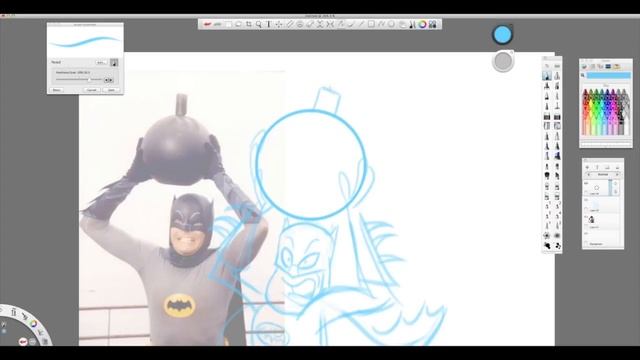Screen dimensions: 640x360
Task: Click the gray brush puck
Action: 503,61
